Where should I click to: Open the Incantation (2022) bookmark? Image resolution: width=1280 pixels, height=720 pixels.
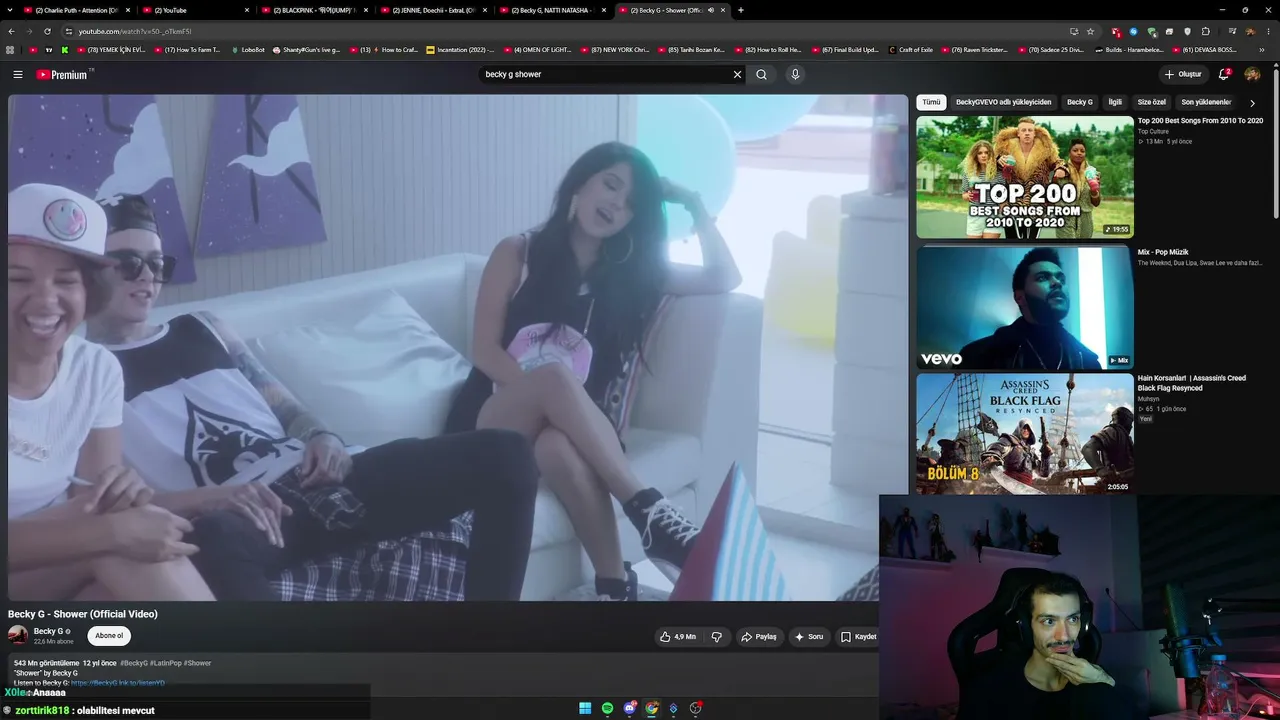click(x=460, y=49)
